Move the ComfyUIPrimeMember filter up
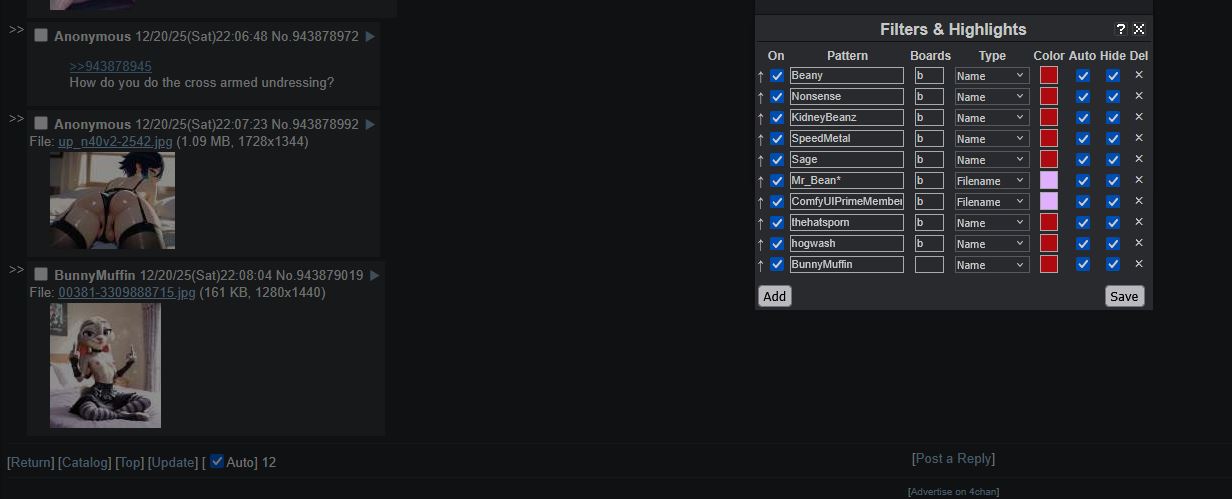Image resolution: width=1232 pixels, height=499 pixels. coord(761,202)
